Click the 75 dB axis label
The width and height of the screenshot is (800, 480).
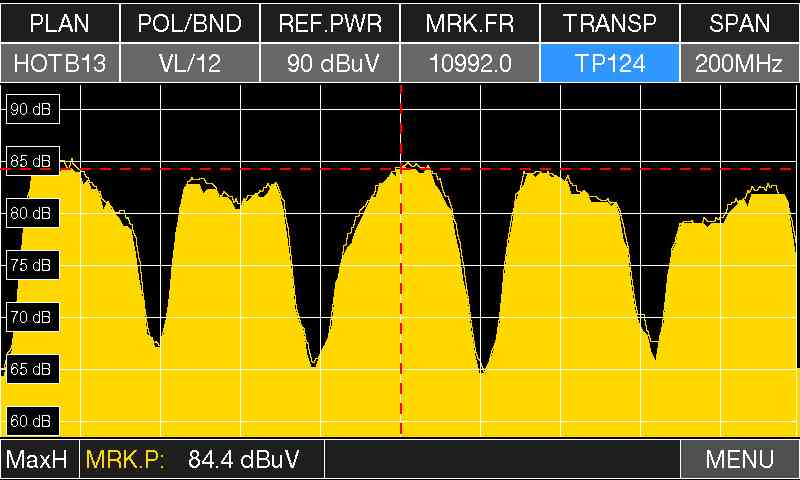(x=33, y=265)
